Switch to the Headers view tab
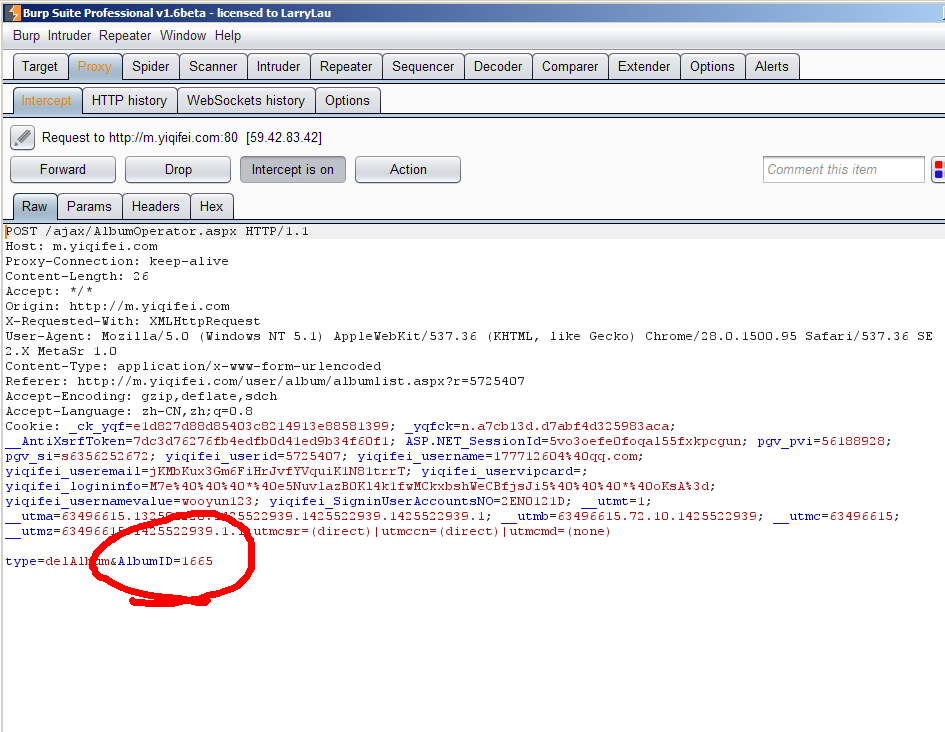This screenshot has height=732, width=945. click(x=155, y=207)
